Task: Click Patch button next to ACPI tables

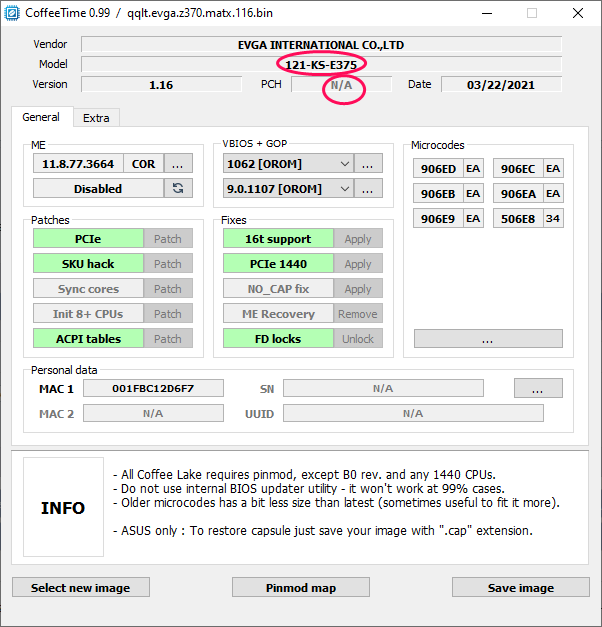Action: tap(168, 339)
